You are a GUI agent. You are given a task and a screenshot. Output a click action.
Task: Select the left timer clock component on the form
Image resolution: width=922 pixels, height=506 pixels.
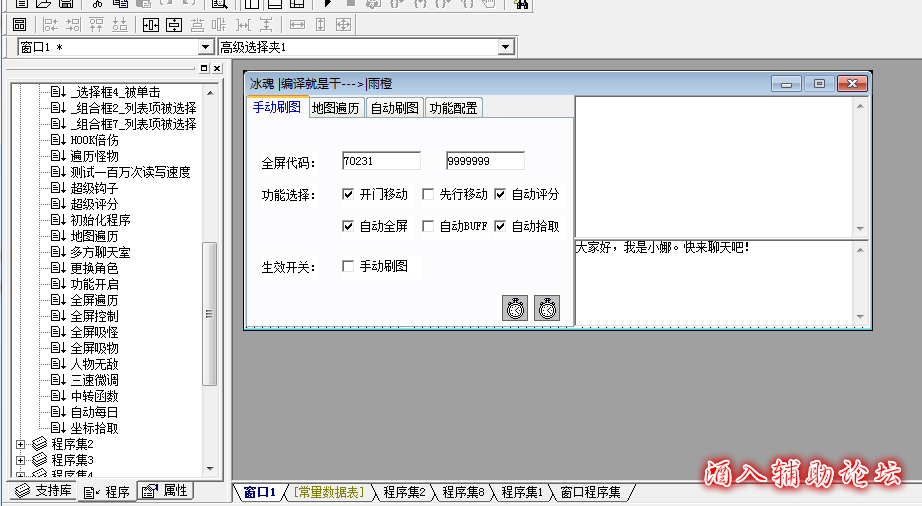[x=515, y=308]
